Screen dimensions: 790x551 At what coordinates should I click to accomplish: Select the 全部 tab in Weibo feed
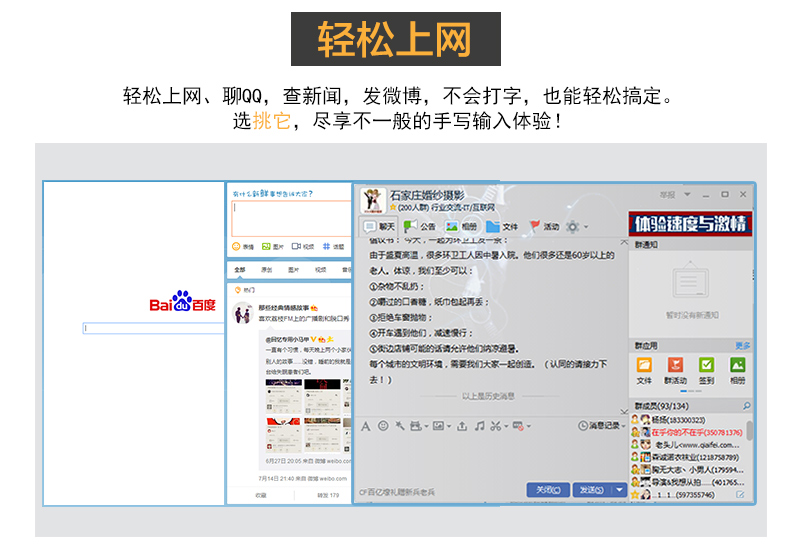pos(239,270)
